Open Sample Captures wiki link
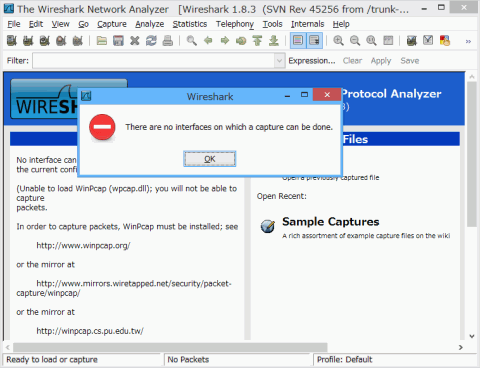The image size is (480, 368). 331,222
